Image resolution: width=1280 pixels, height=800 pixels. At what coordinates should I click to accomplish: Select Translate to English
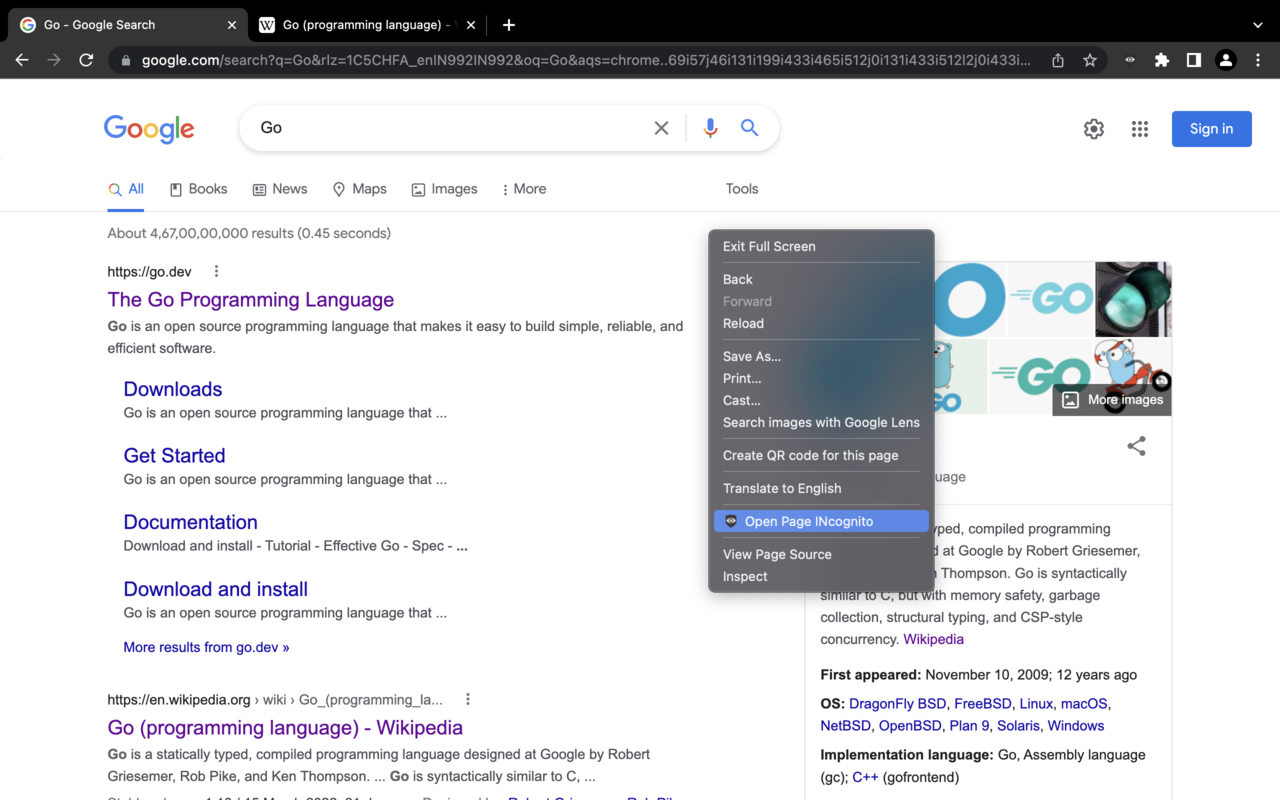click(x=821, y=488)
